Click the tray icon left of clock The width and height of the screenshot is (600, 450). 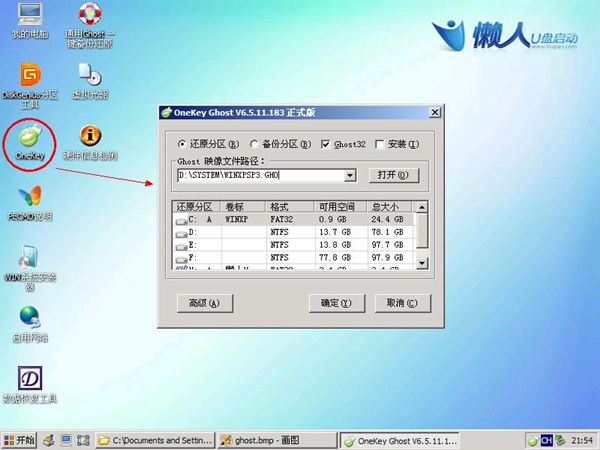(x=560, y=440)
